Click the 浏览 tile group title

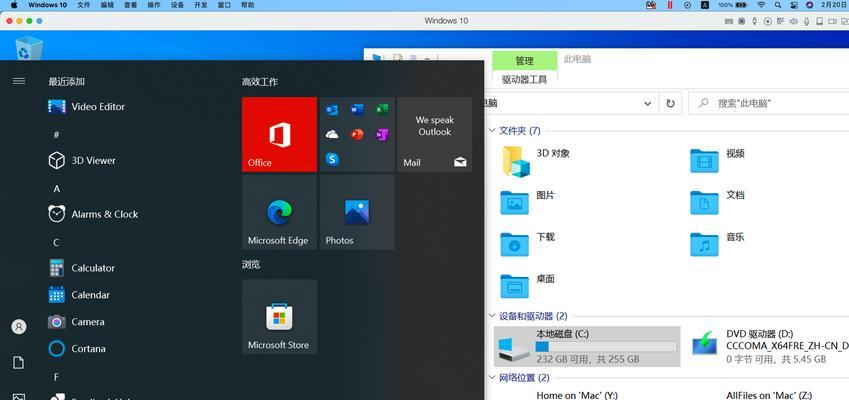(x=251, y=264)
